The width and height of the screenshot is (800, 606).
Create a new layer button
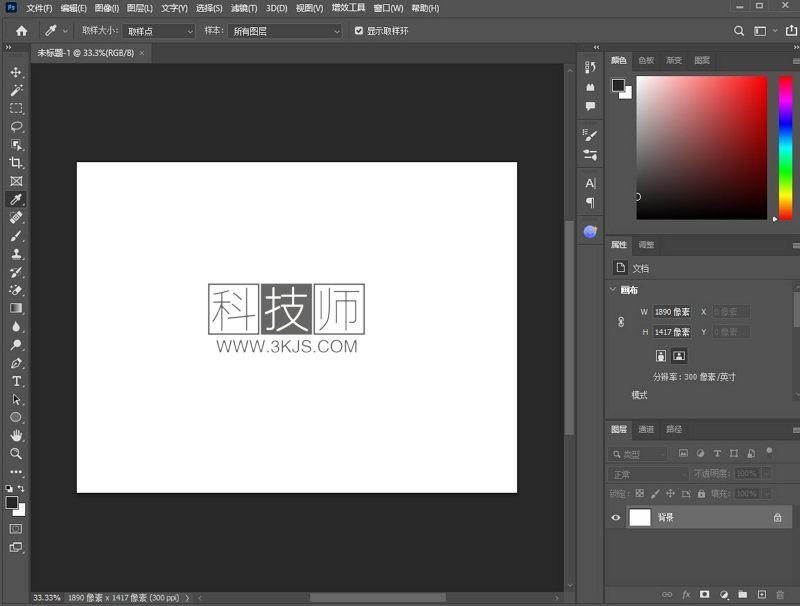coord(762,594)
